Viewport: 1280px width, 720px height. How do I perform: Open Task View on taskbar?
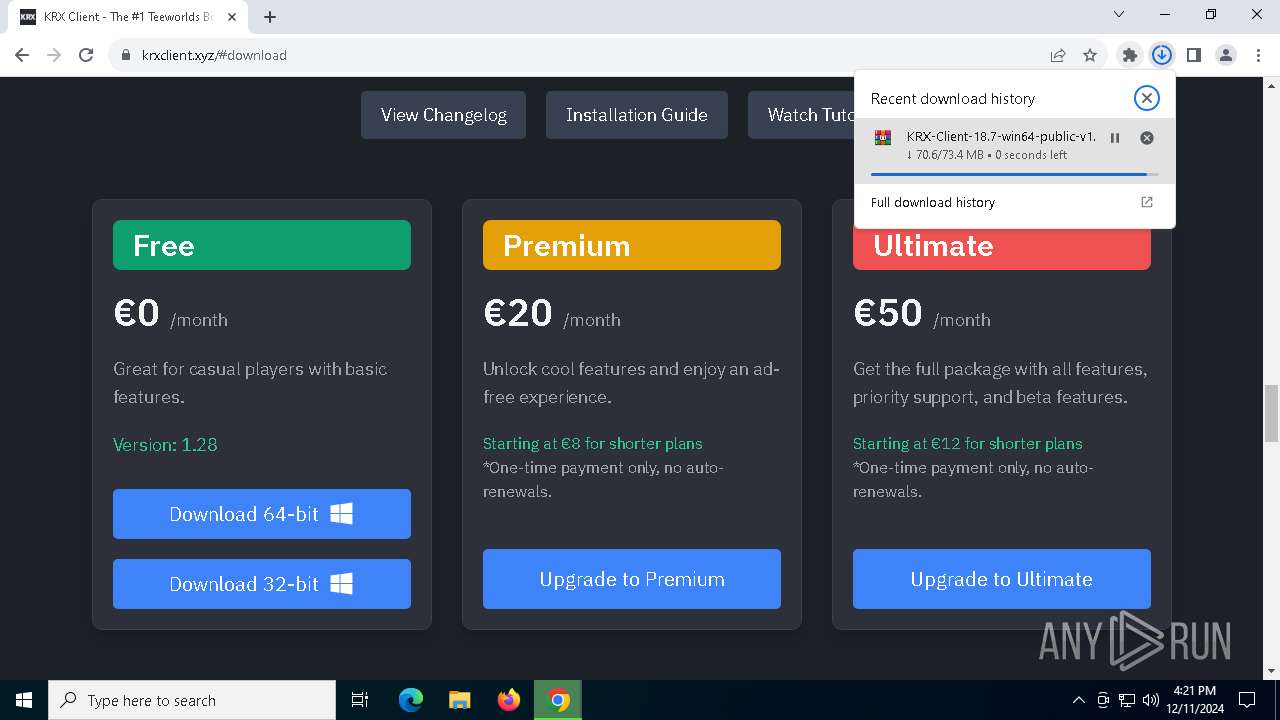click(360, 700)
